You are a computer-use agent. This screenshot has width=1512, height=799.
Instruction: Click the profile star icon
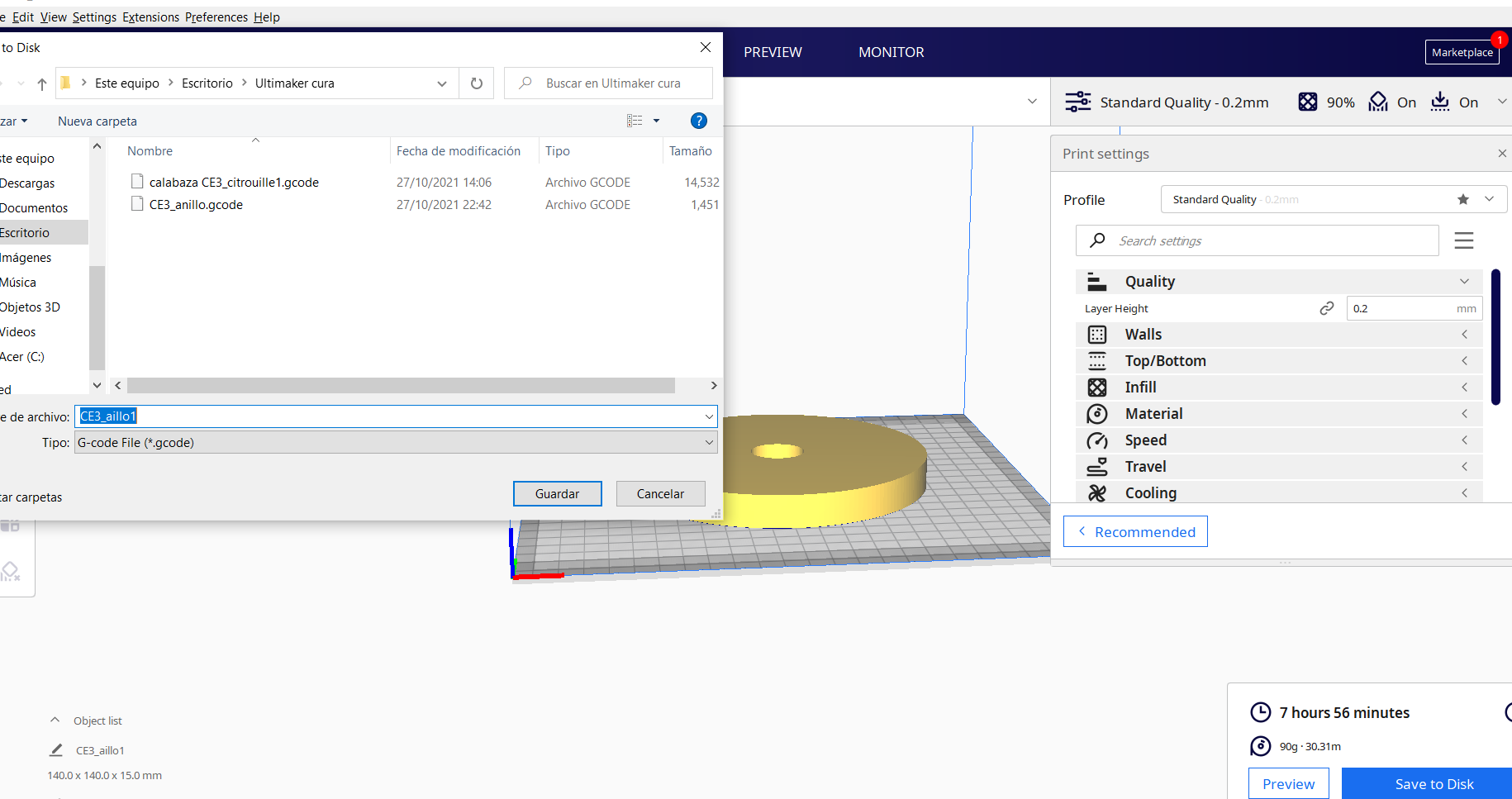click(x=1463, y=199)
